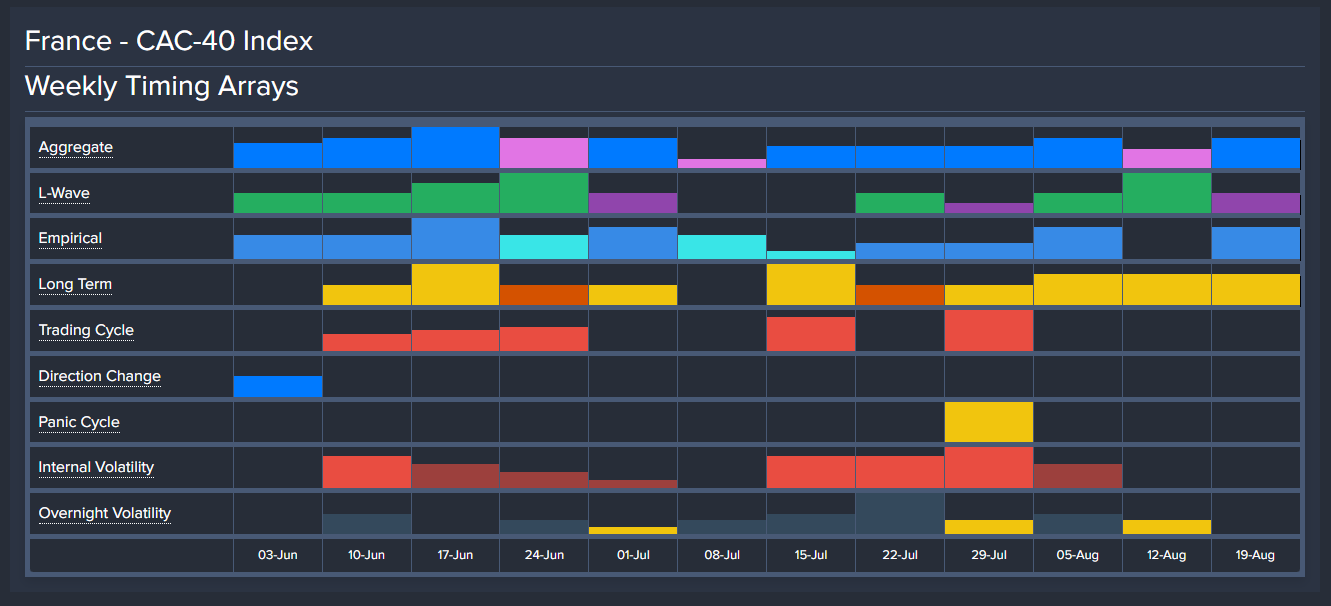Click the Aggregate bar for 17-Jun
This screenshot has width=1331, height=606.
pyautogui.click(x=455, y=147)
